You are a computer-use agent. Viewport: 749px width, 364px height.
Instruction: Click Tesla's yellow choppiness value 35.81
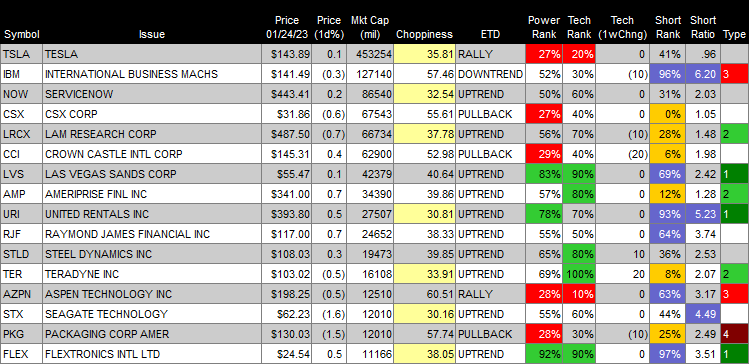[424, 54]
